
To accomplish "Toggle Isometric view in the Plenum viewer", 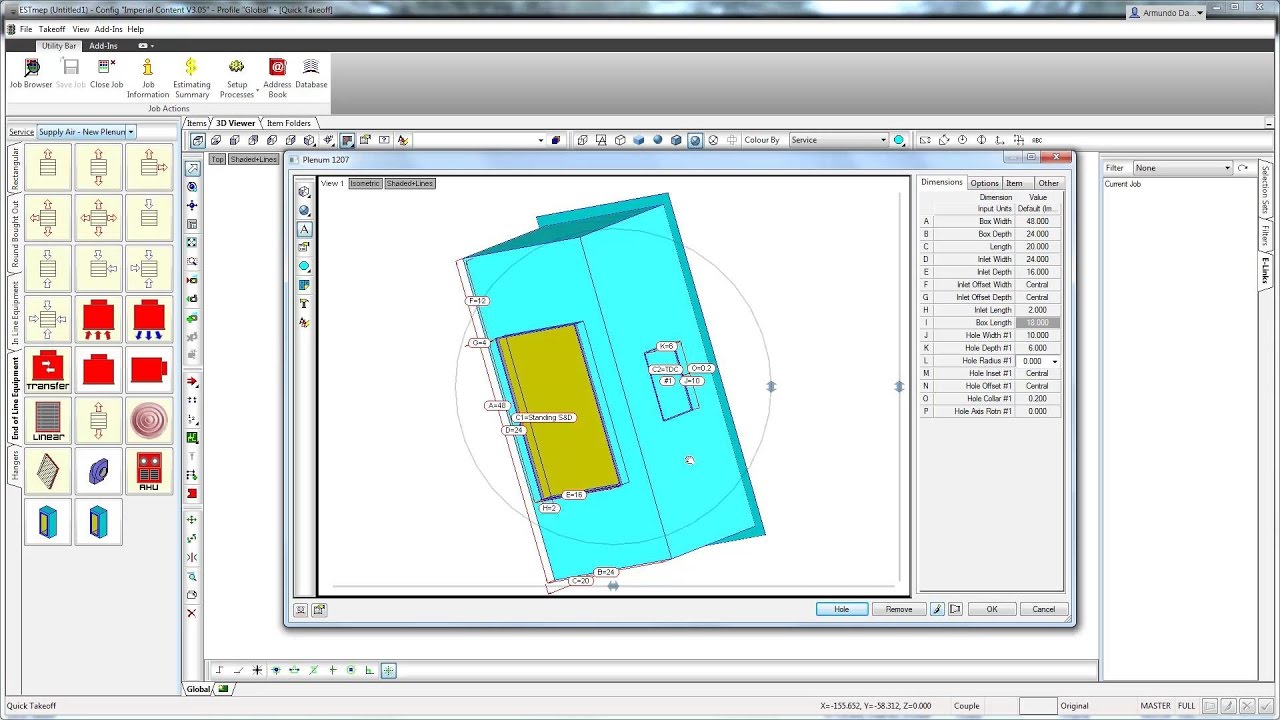I will [364, 183].
